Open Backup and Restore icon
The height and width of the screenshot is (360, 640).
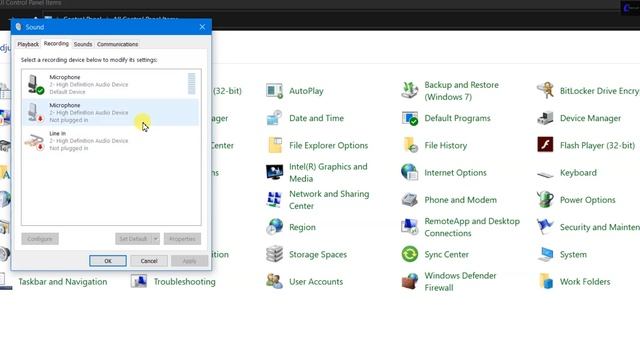(409, 91)
